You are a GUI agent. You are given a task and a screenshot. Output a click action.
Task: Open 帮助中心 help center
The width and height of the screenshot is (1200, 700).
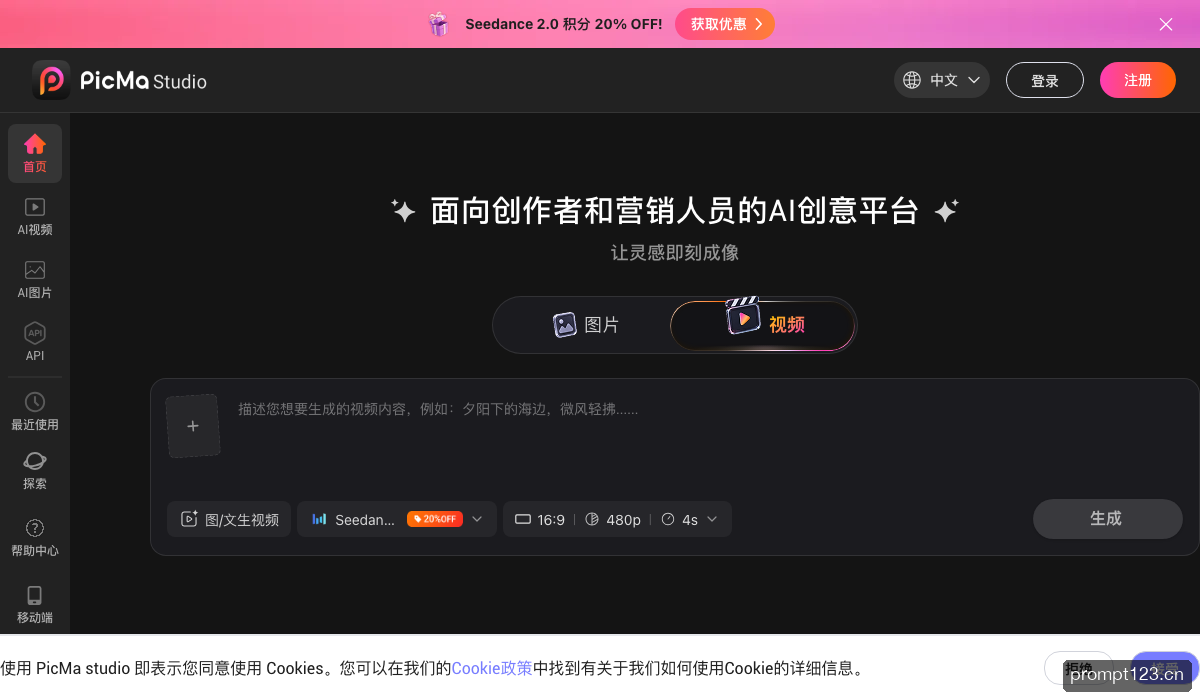(x=35, y=537)
